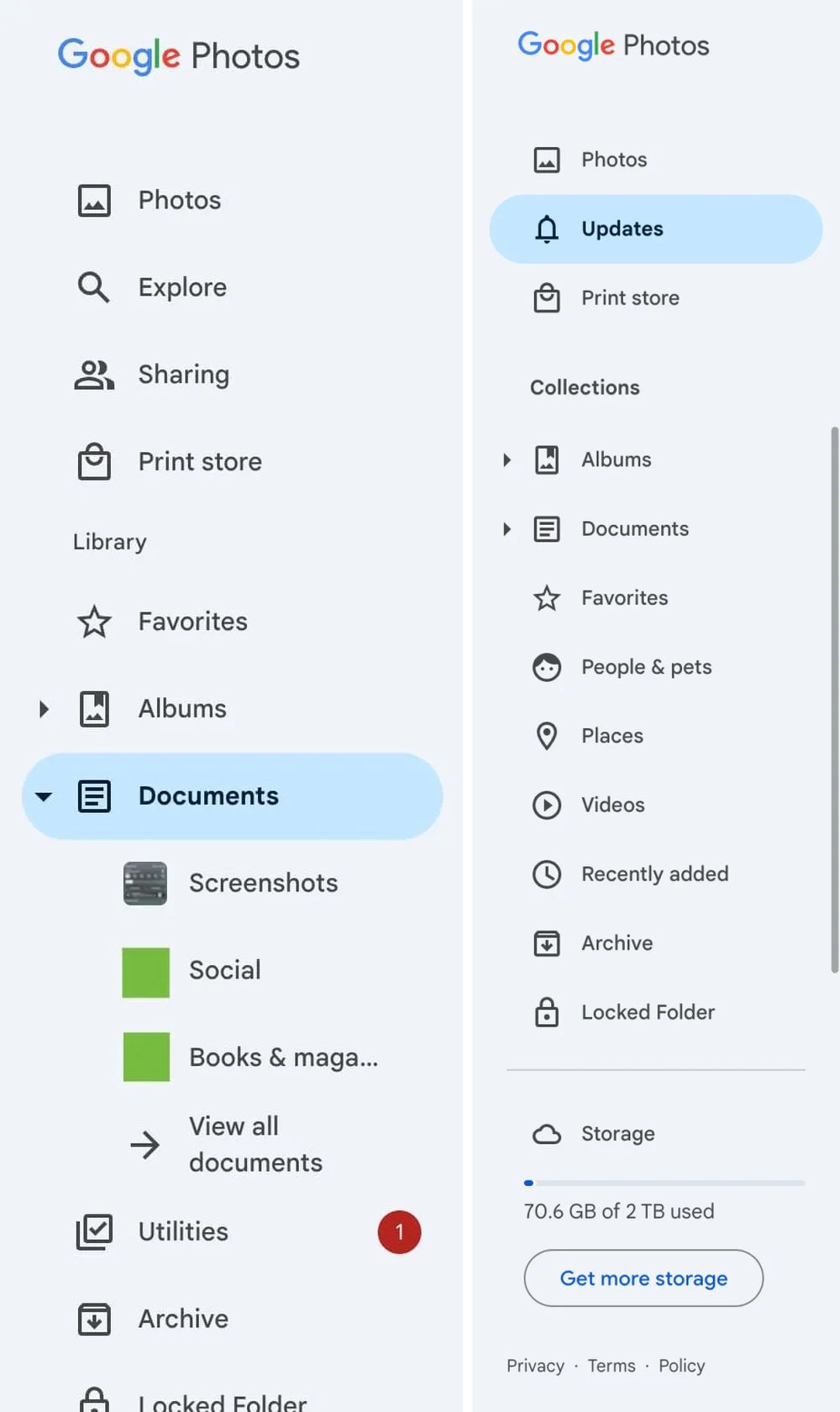This screenshot has width=840, height=1412.
Task: Open Videos via the play icon
Action: (547, 805)
